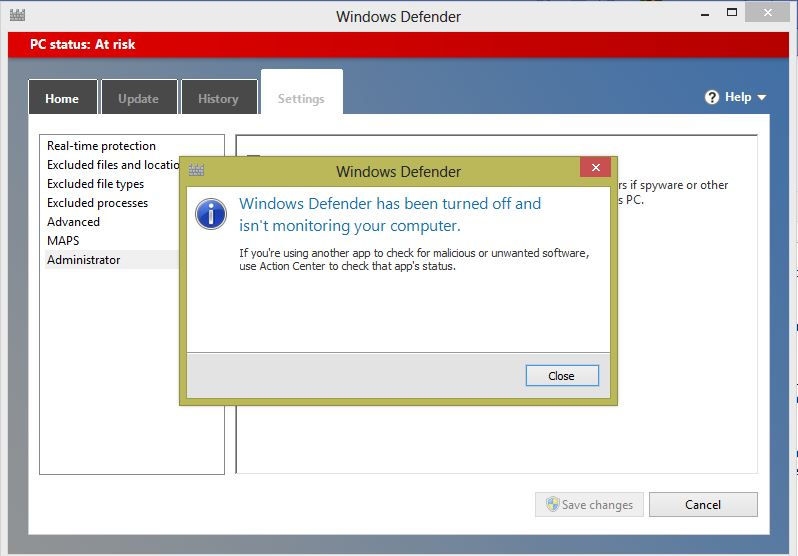Select Advanced settings item
The image size is (798, 556).
[73, 221]
